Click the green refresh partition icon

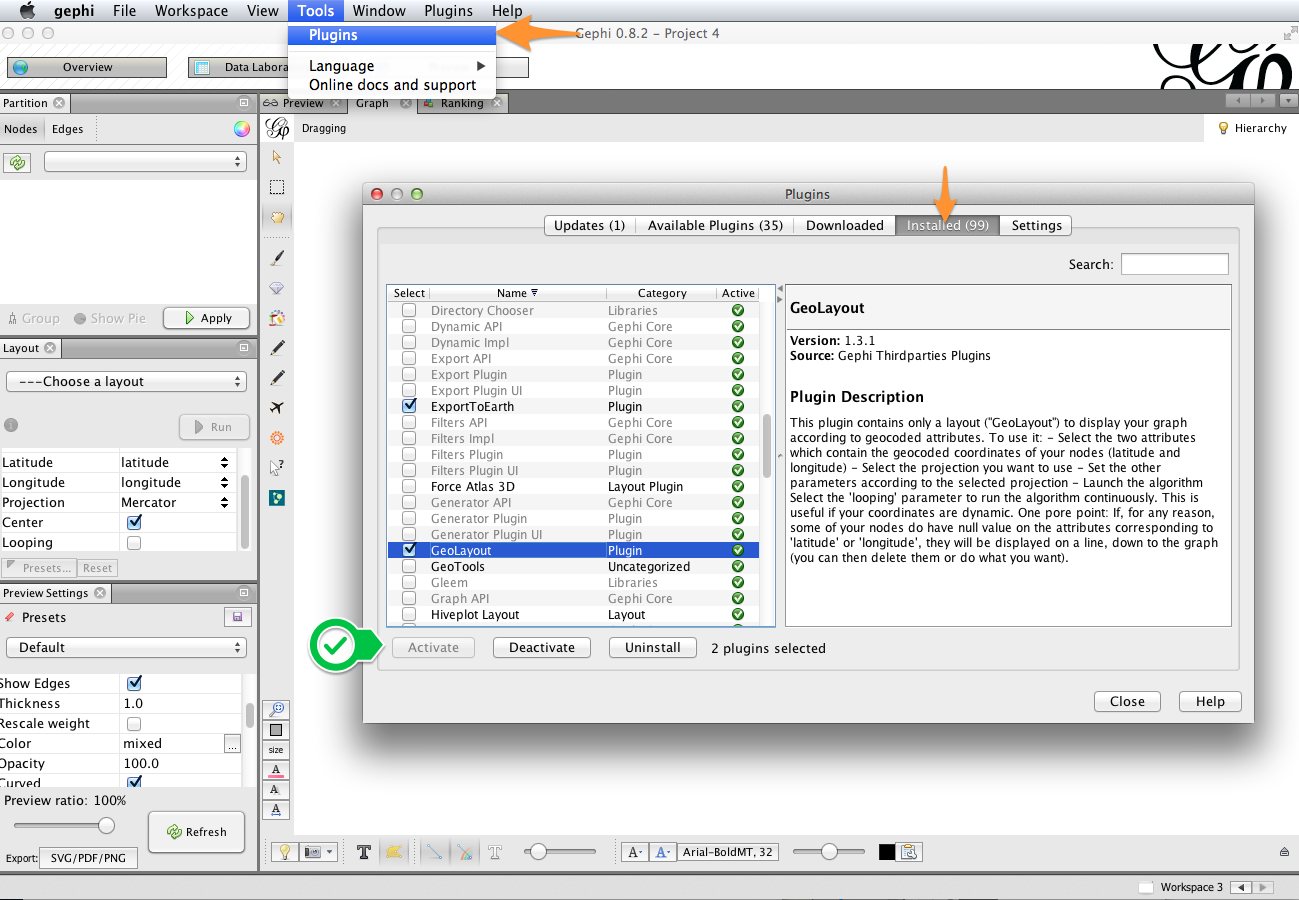tap(18, 162)
